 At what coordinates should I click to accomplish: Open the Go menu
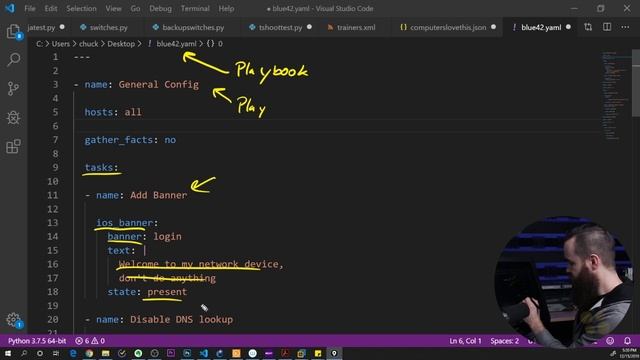[136, 8]
